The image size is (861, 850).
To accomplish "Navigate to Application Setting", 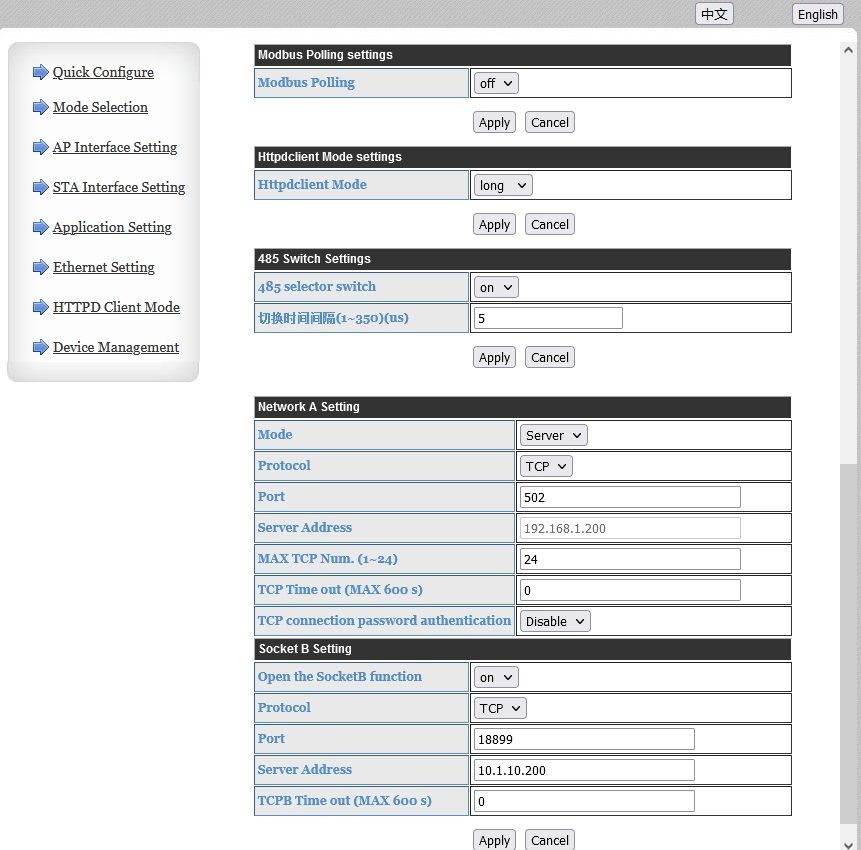I will [112, 227].
